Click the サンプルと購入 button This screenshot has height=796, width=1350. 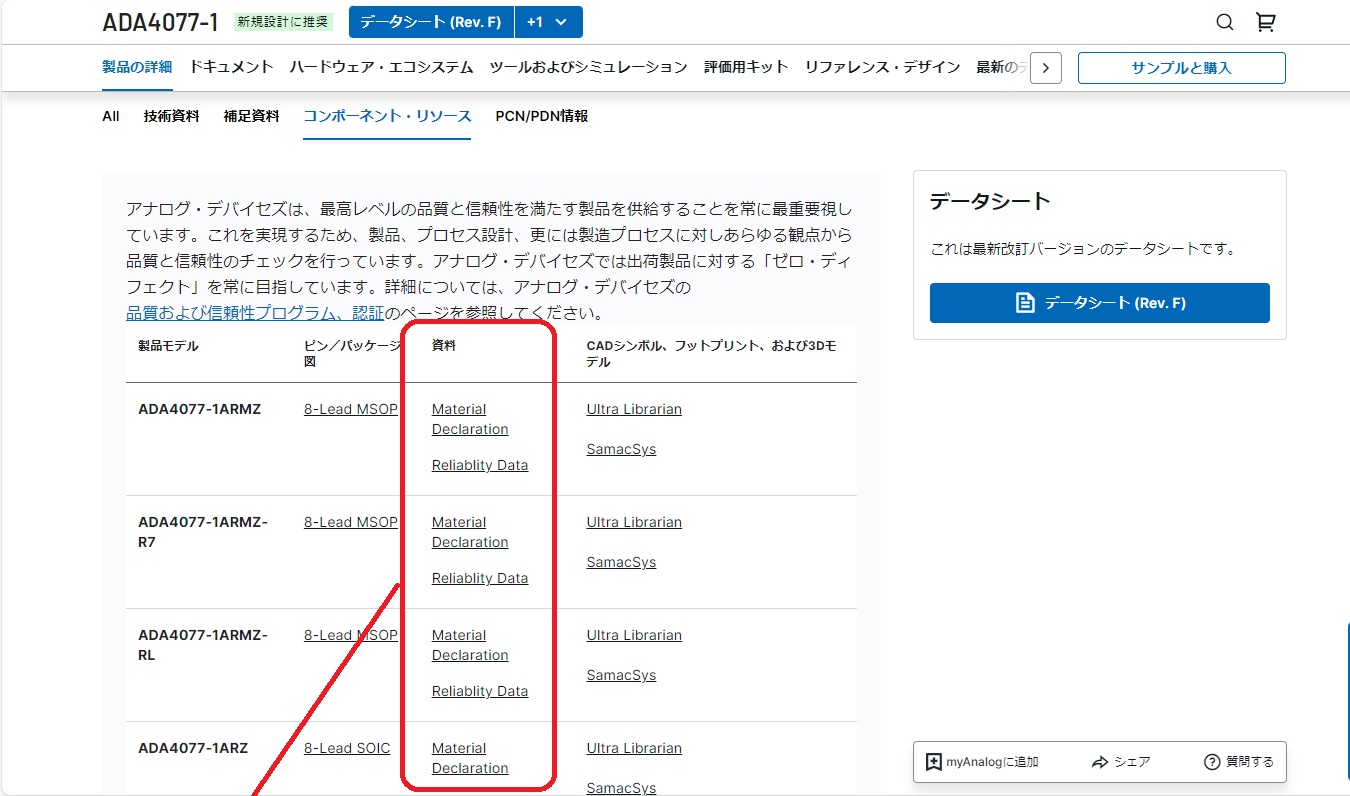point(1181,68)
